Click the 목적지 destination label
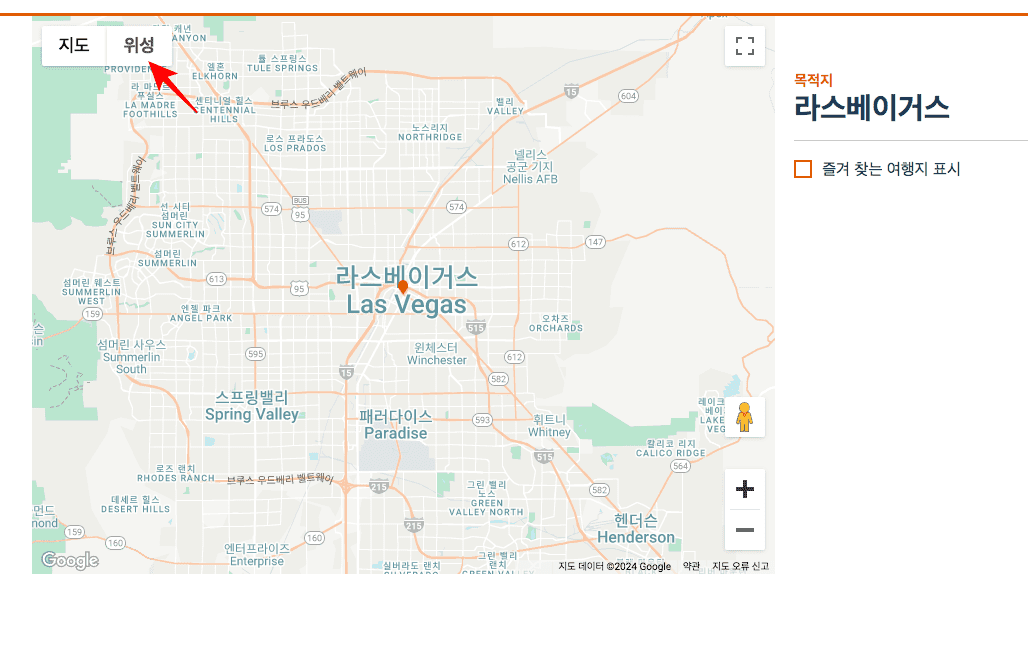 [x=813, y=80]
